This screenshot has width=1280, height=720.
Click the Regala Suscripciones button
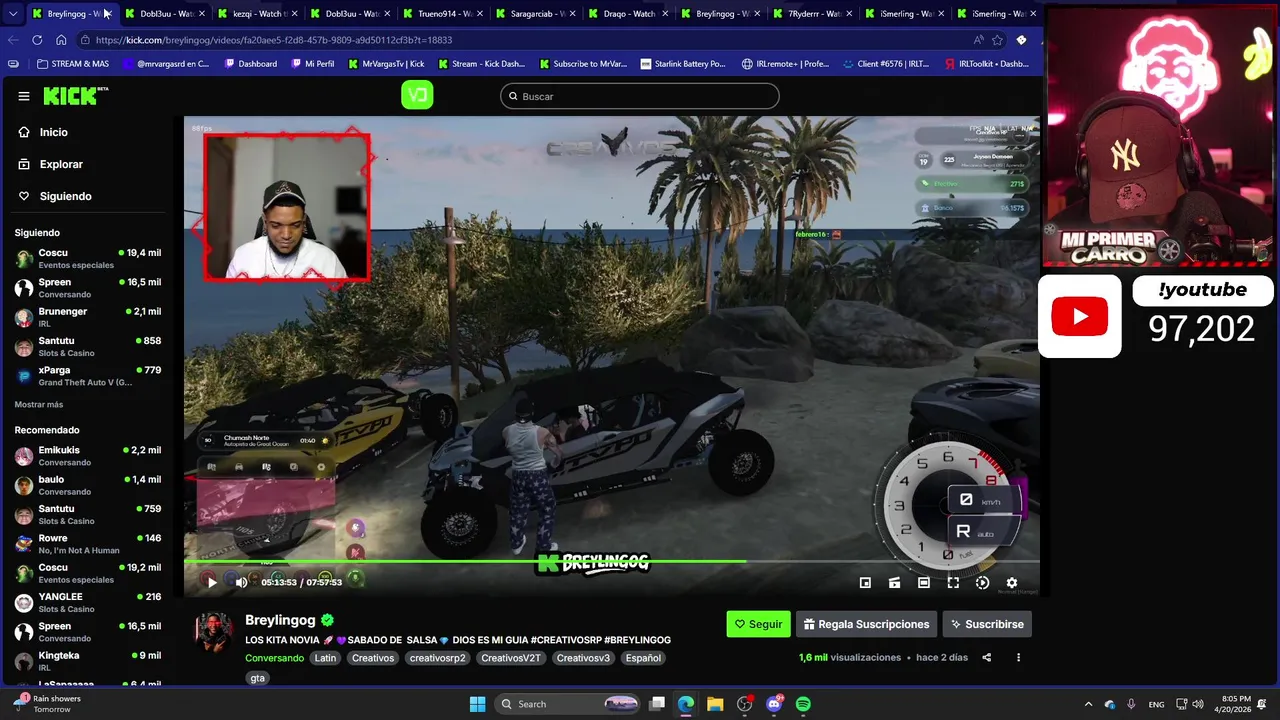866,624
